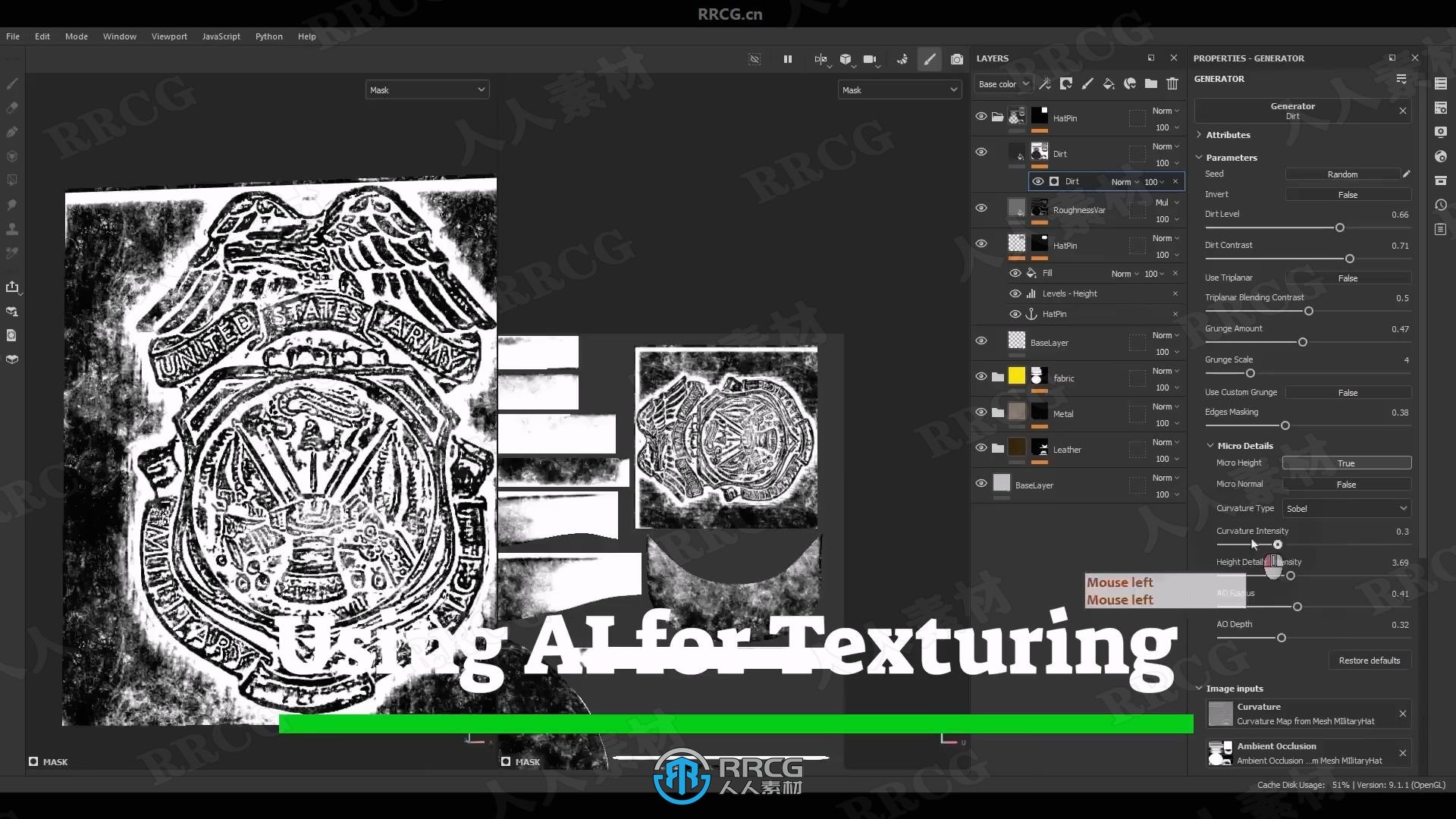This screenshot has height=819, width=1456.
Task: Open the Python menu
Action: pyautogui.click(x=269, y=36)
